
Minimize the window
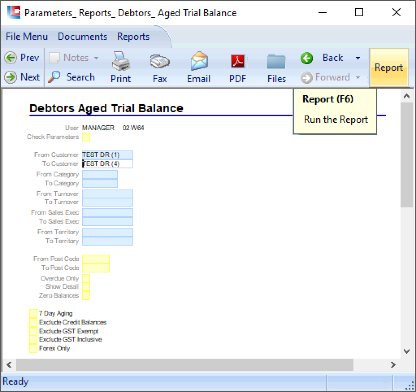(x=322, y=13)
